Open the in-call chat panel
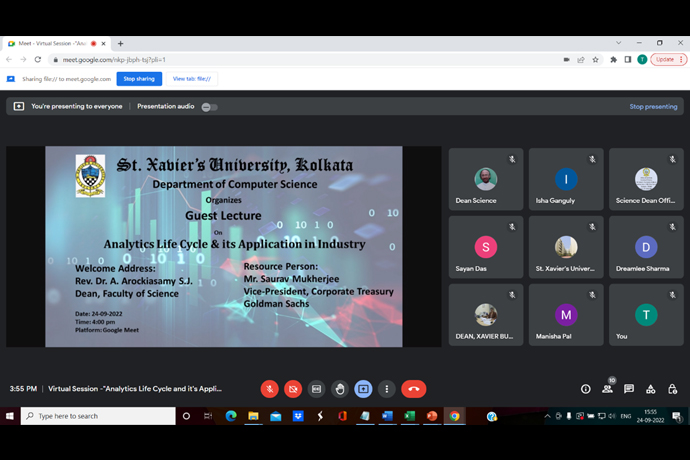 pos(629,389)
